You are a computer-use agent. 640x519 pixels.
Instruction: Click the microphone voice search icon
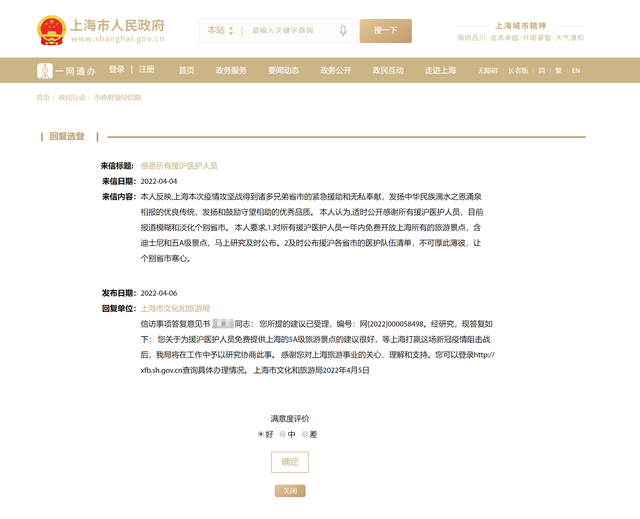[343, 31]
